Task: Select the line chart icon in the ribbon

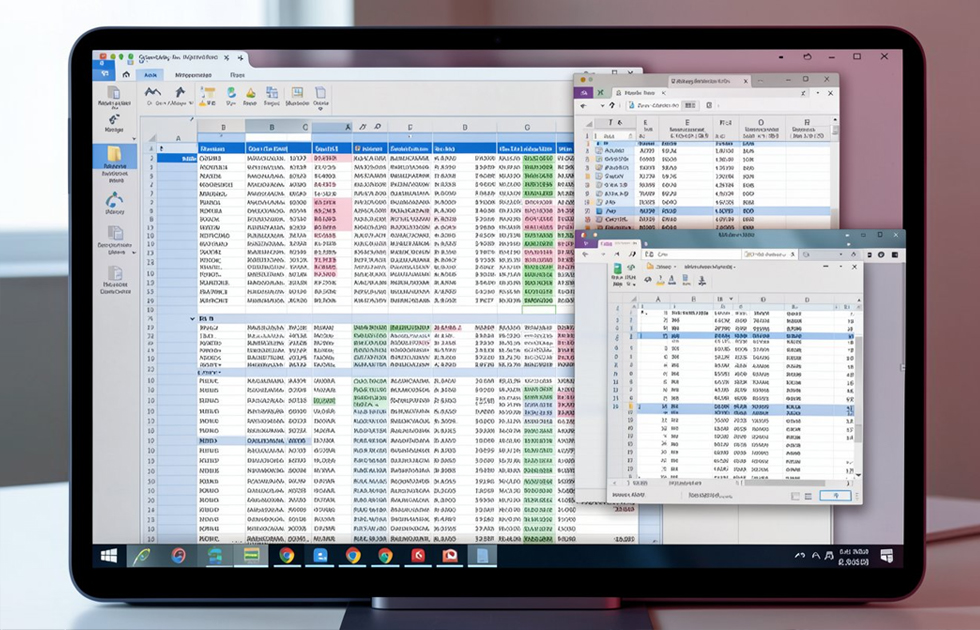Action: pos(152,93)
